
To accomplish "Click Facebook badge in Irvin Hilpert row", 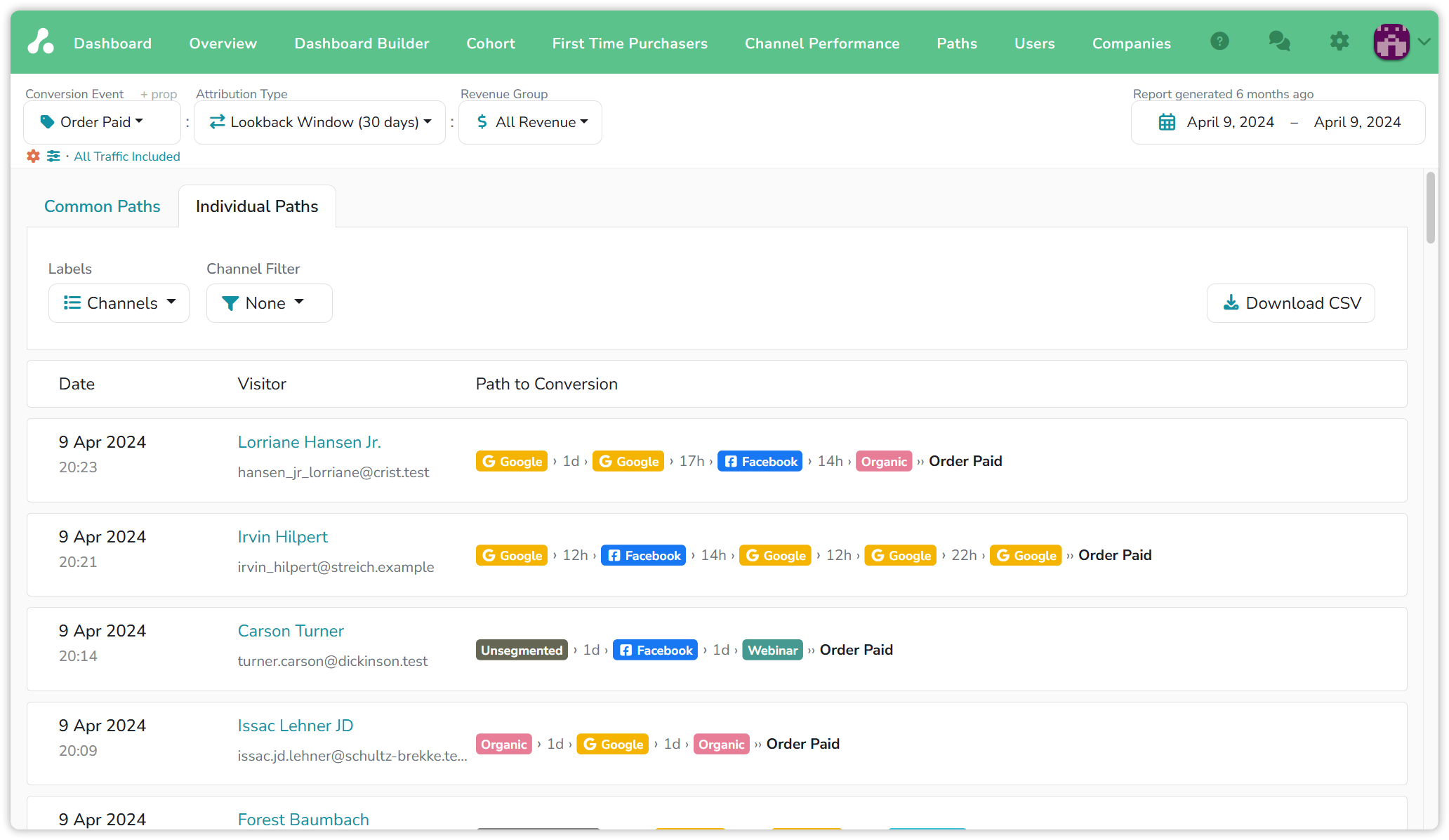I will point(643,555).
